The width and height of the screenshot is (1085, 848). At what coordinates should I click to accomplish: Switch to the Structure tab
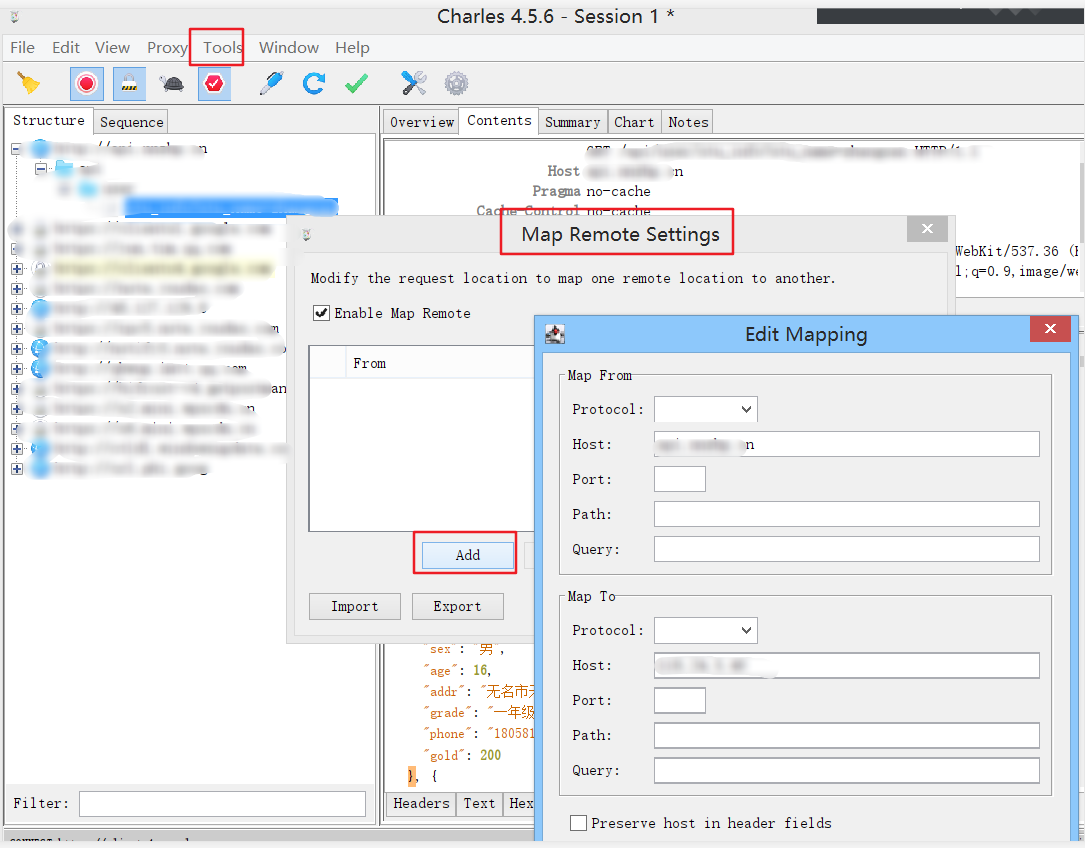[48, 120]
